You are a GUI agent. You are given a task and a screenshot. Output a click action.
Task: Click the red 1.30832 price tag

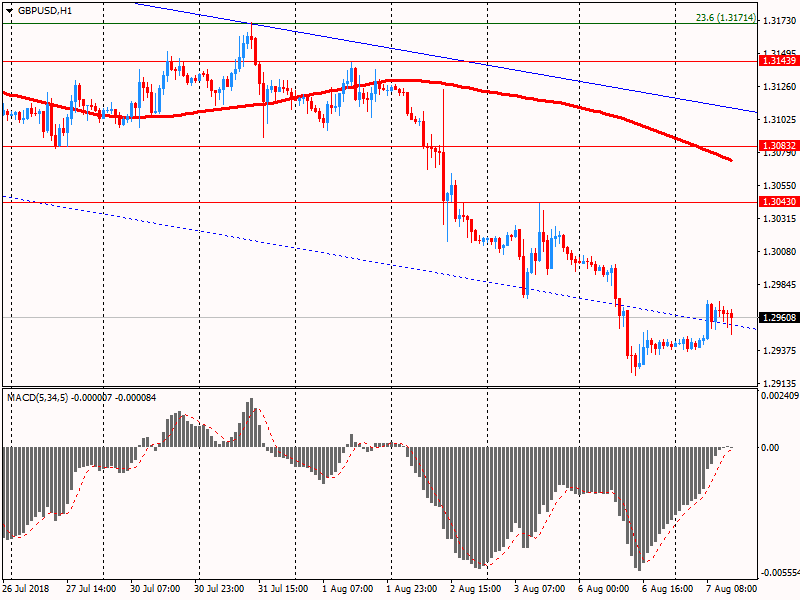click(778, 146)
